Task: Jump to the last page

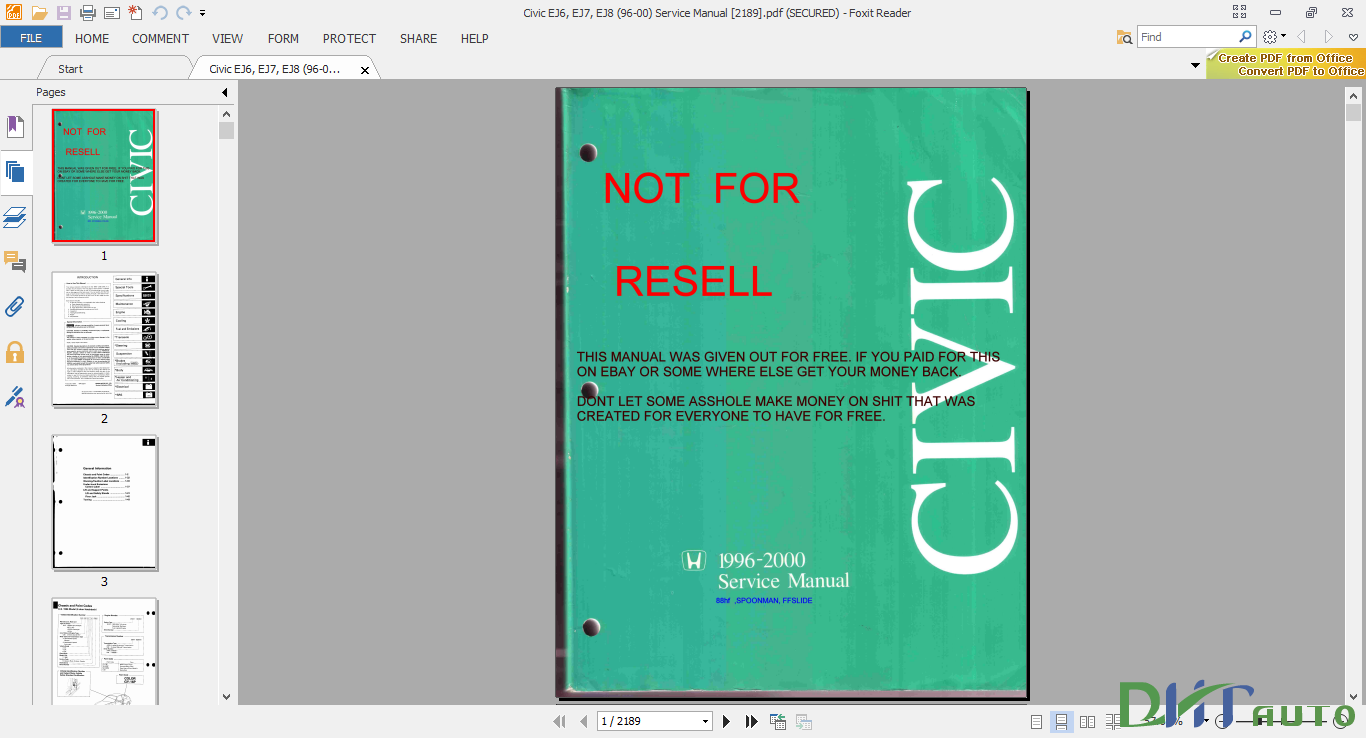Action: coord(752,721)
